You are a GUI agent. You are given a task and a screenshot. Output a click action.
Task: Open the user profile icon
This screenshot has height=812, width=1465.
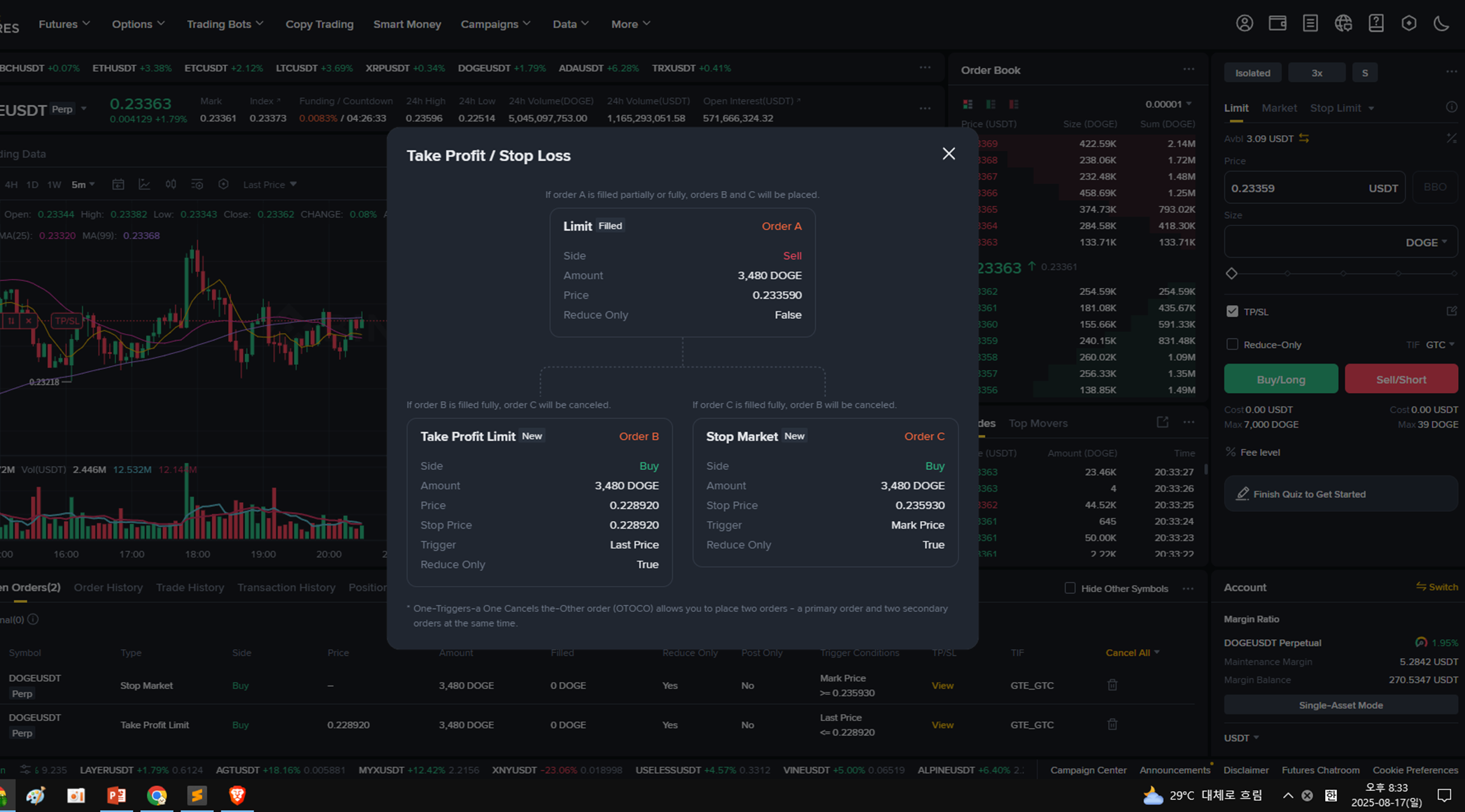click(1244, 24)
